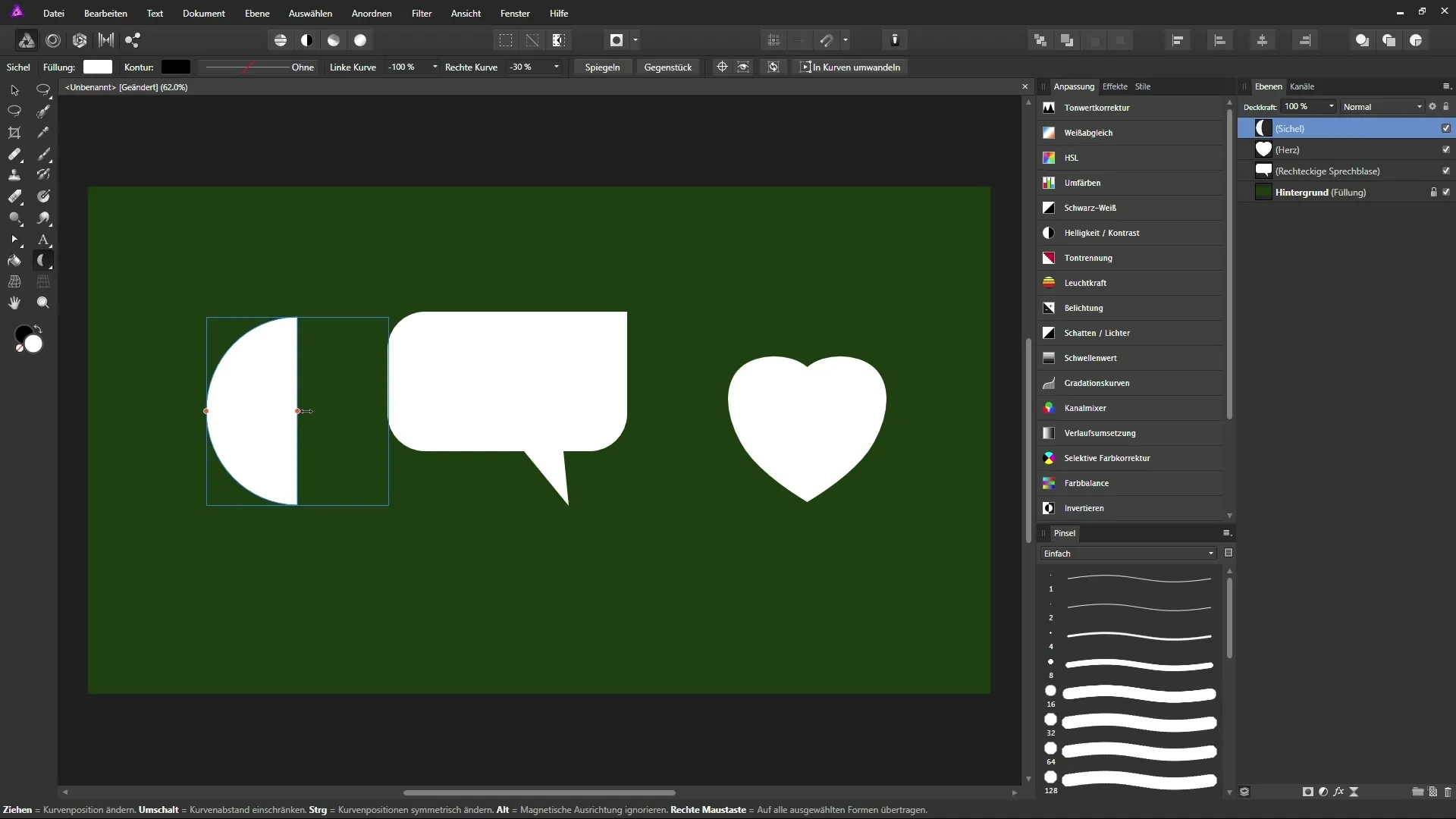
Task: Open the white Füllung color swatch
Action: (98, 67)
